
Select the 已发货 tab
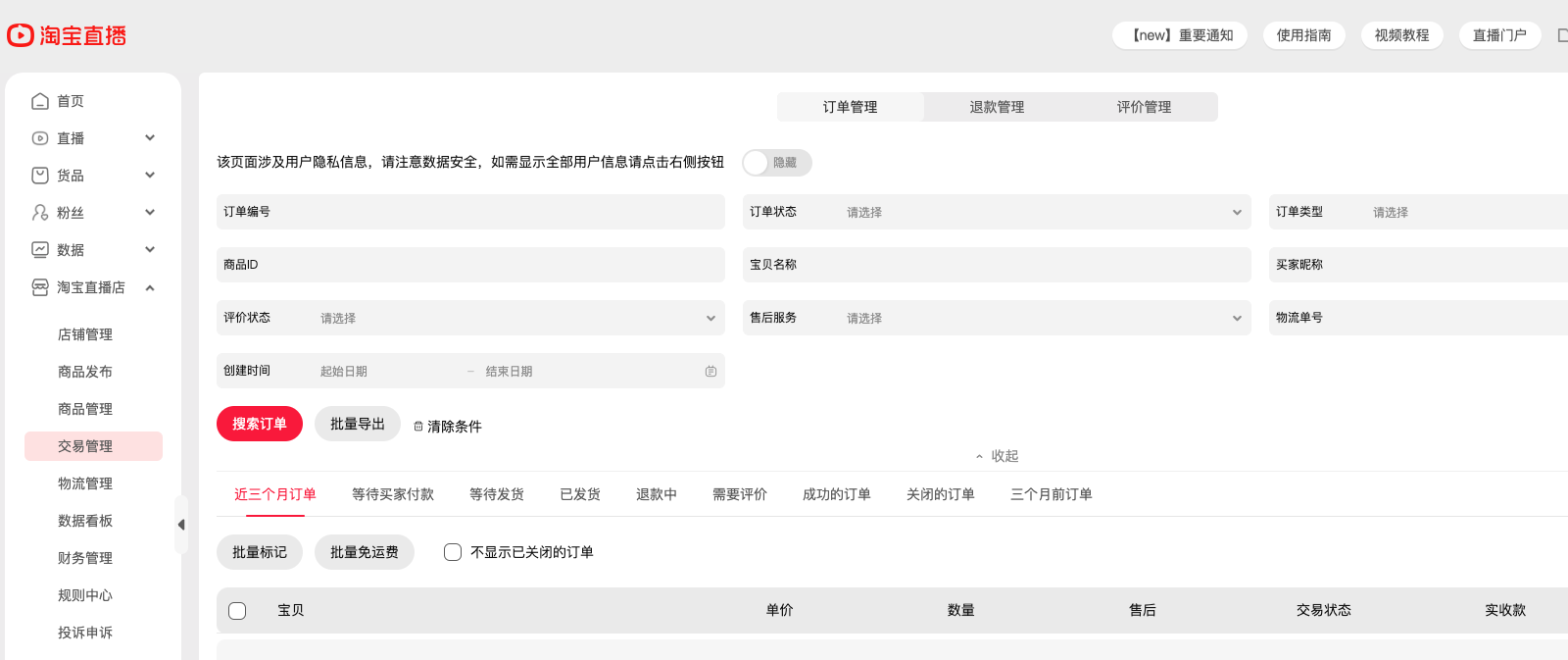point(580,494)
